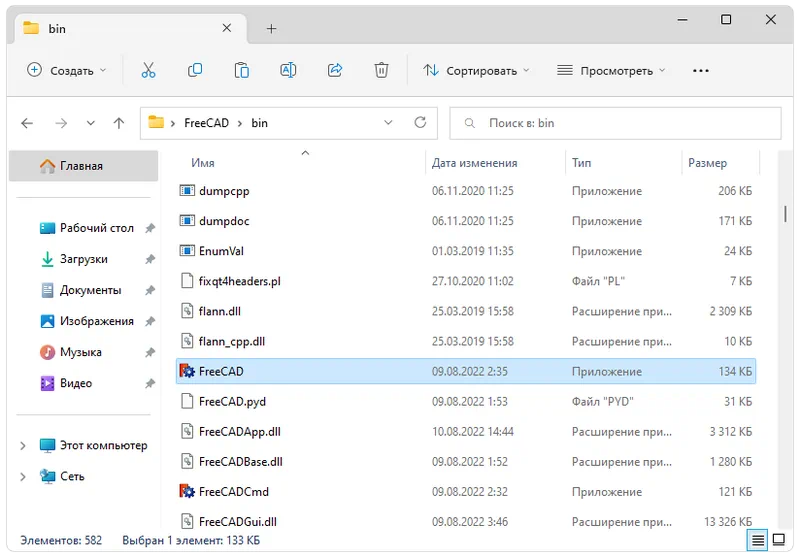Select the FreeCADGui.dll file
This screenshot has height=557, width=800.
point(465,521)
